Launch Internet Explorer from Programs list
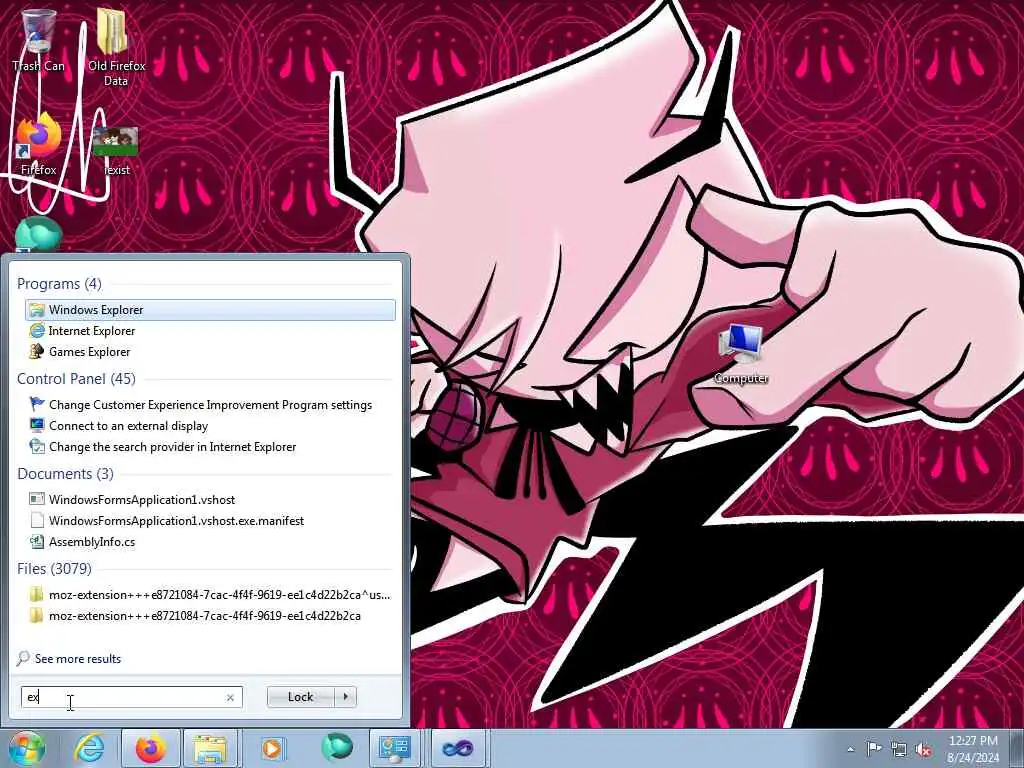Viewport: 1024px width, 768px height. (x=210, y=330)
